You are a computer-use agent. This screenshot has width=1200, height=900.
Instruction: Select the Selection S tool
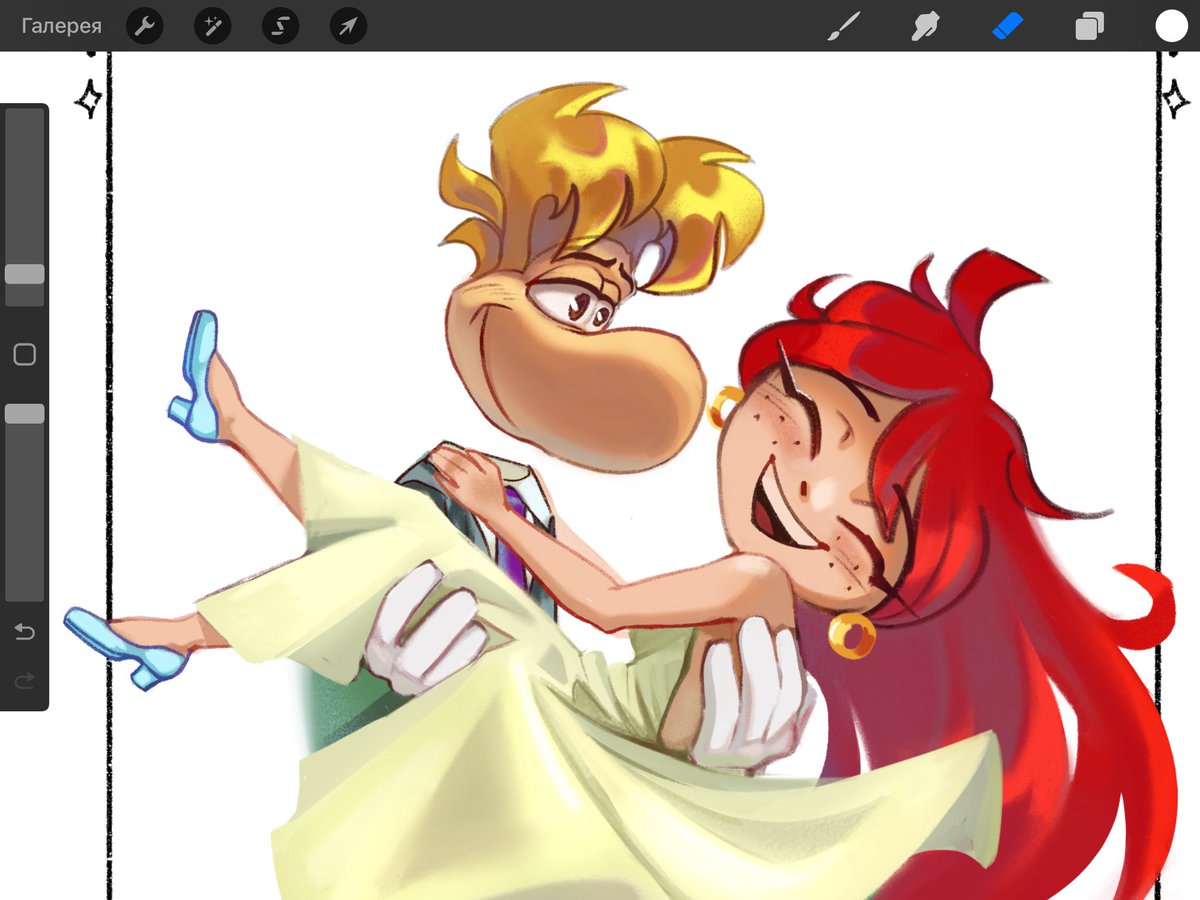(x=281, y=27)
